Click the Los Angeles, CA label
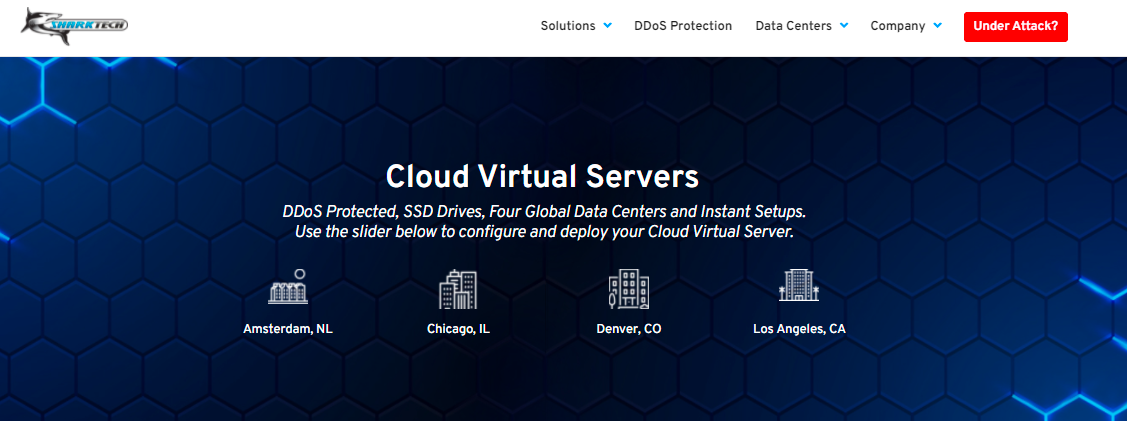The width and height of the screenshot is (1127, 421). [x=799, y=329]
